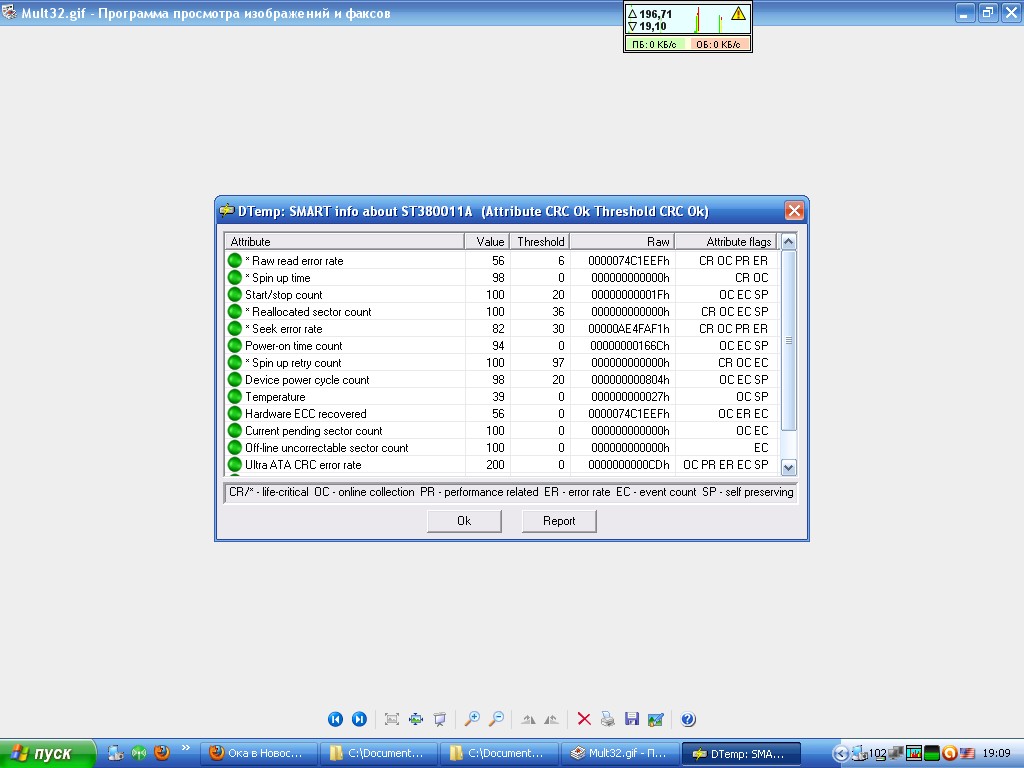Select Device power cycle count row
1024x768 pixels.
502,379
